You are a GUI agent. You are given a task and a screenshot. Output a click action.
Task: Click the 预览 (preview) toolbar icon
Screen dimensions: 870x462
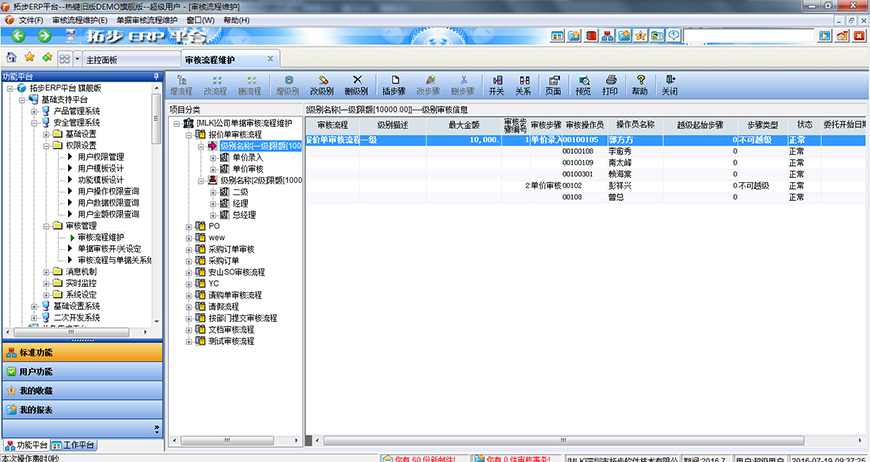(x=582, y=84)
